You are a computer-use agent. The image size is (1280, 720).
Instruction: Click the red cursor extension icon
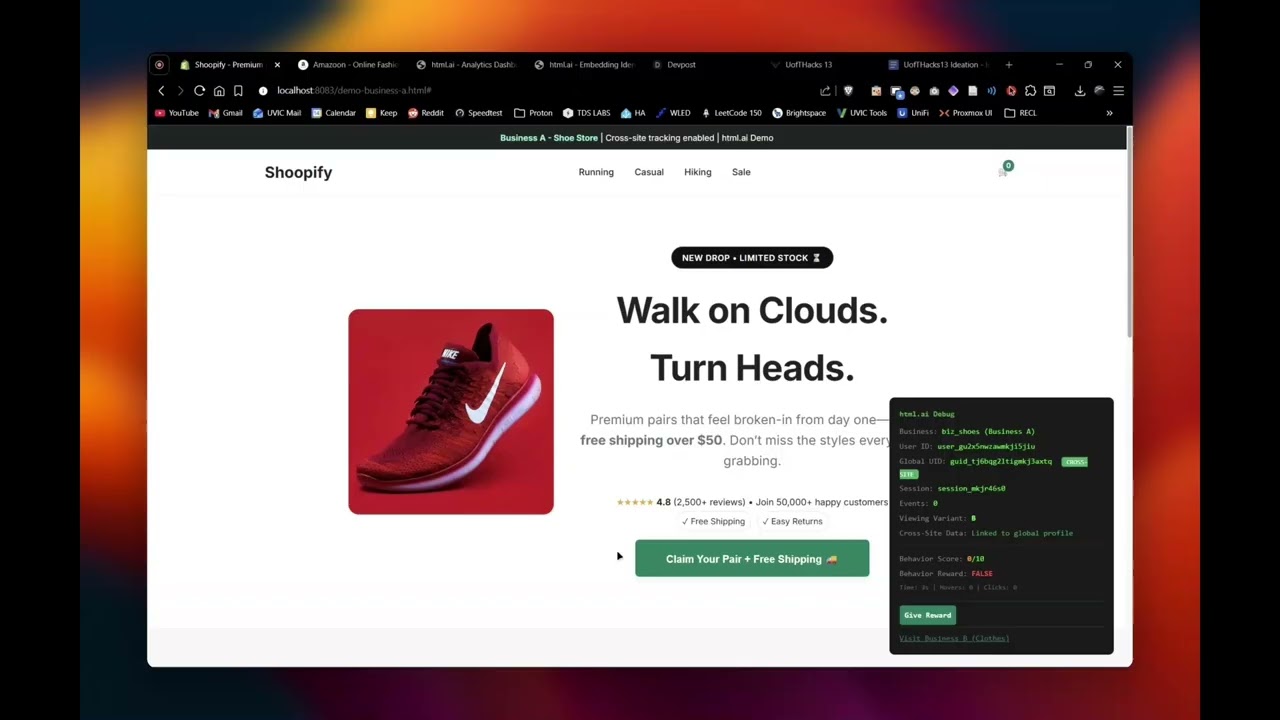click(x=1011, y=91)
